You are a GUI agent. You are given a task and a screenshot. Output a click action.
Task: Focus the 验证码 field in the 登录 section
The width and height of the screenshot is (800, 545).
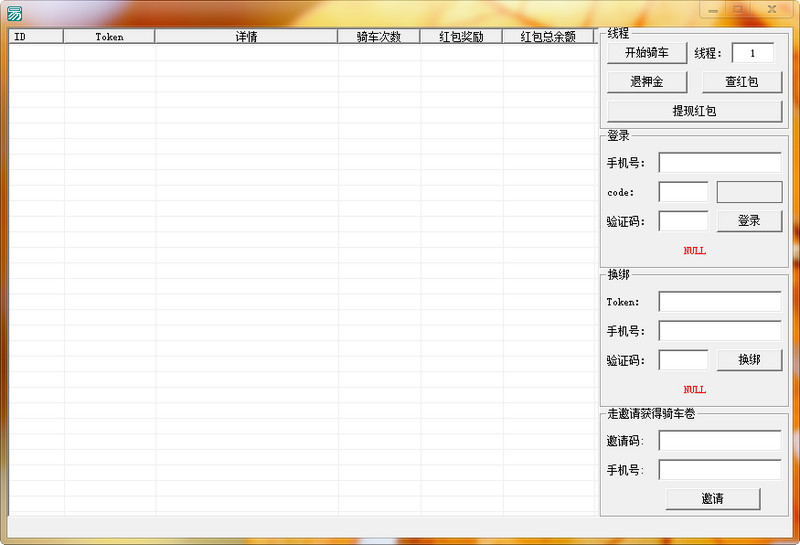[683, 221]
